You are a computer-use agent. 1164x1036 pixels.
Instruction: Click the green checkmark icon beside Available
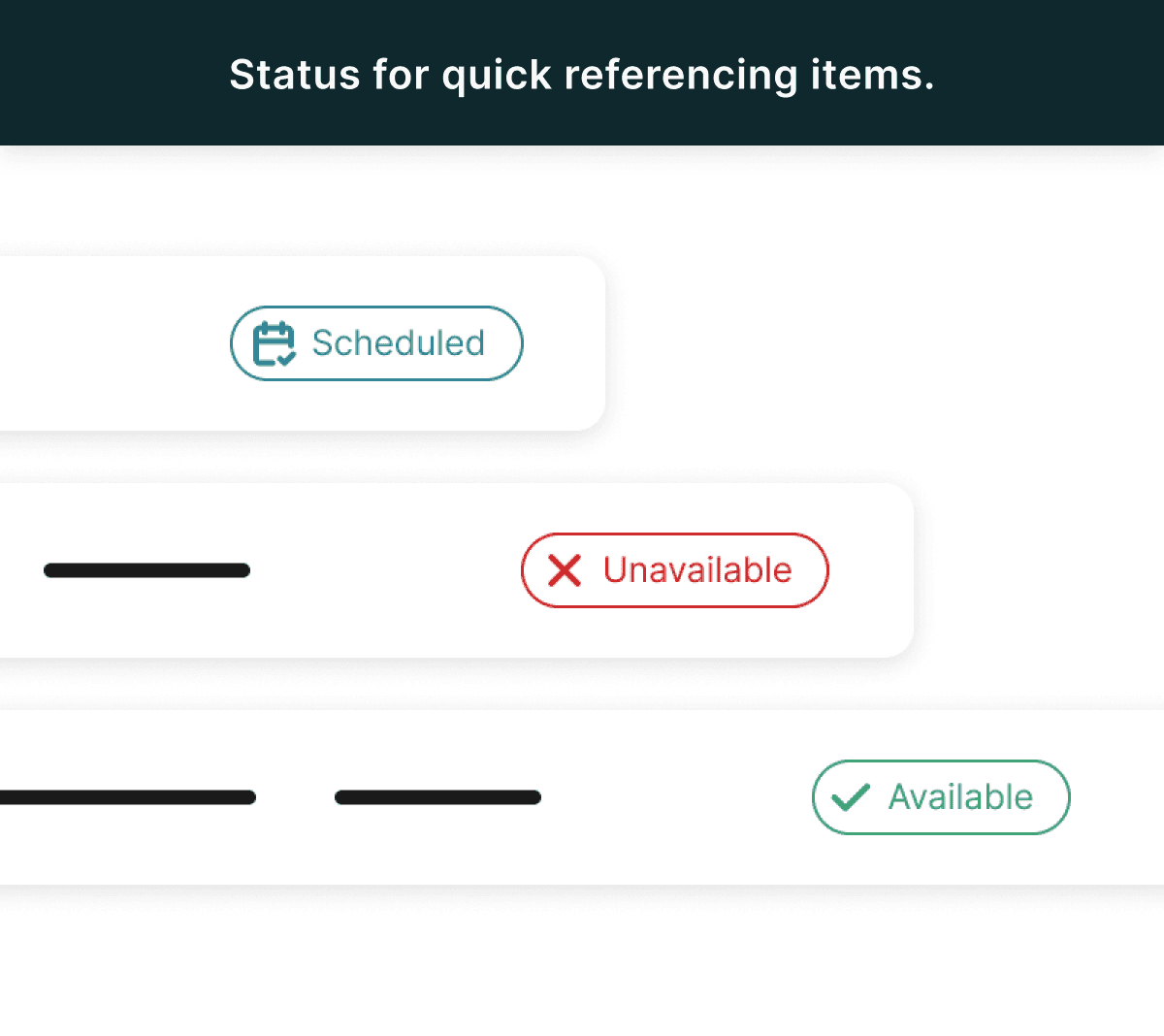pos(851,797)
